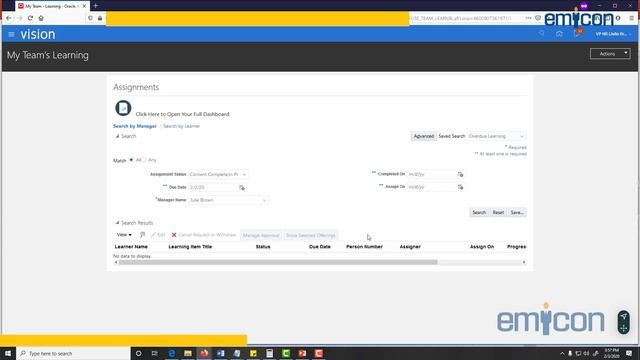The height and width of the screenshot is (360, 640).
Task: Switch to Search by Manager tab
Action: point(135,126)
